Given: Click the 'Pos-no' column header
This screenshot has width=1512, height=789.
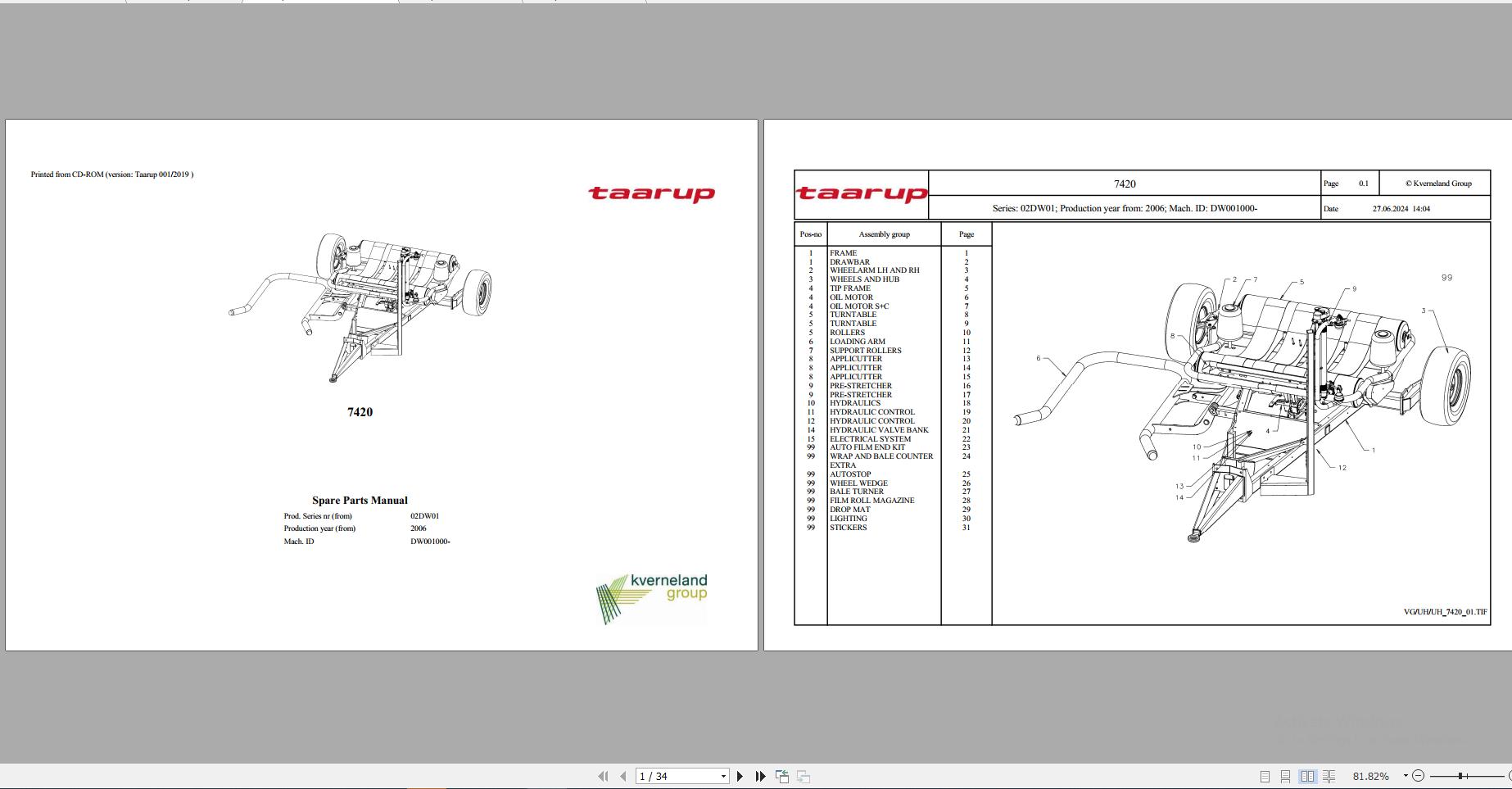Looking at the screenshot, I should pos(810,234).
